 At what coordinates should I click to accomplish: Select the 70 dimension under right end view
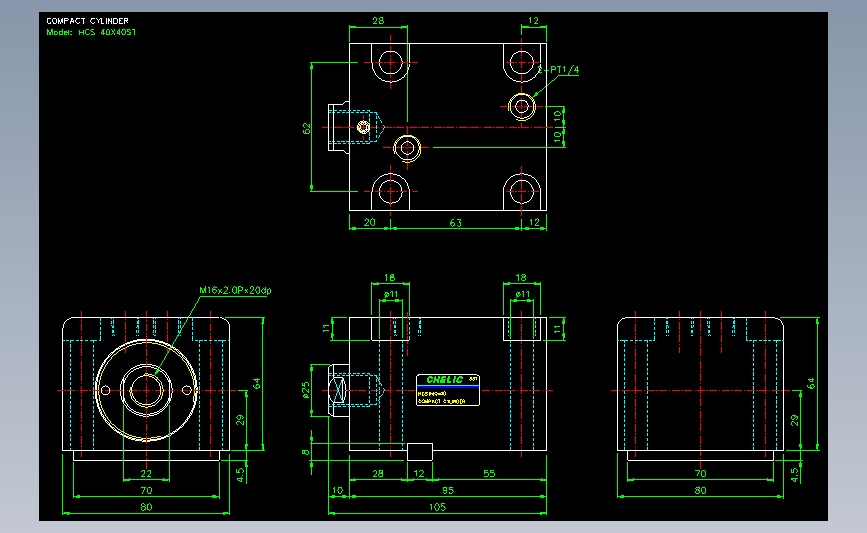coord(701,473)
